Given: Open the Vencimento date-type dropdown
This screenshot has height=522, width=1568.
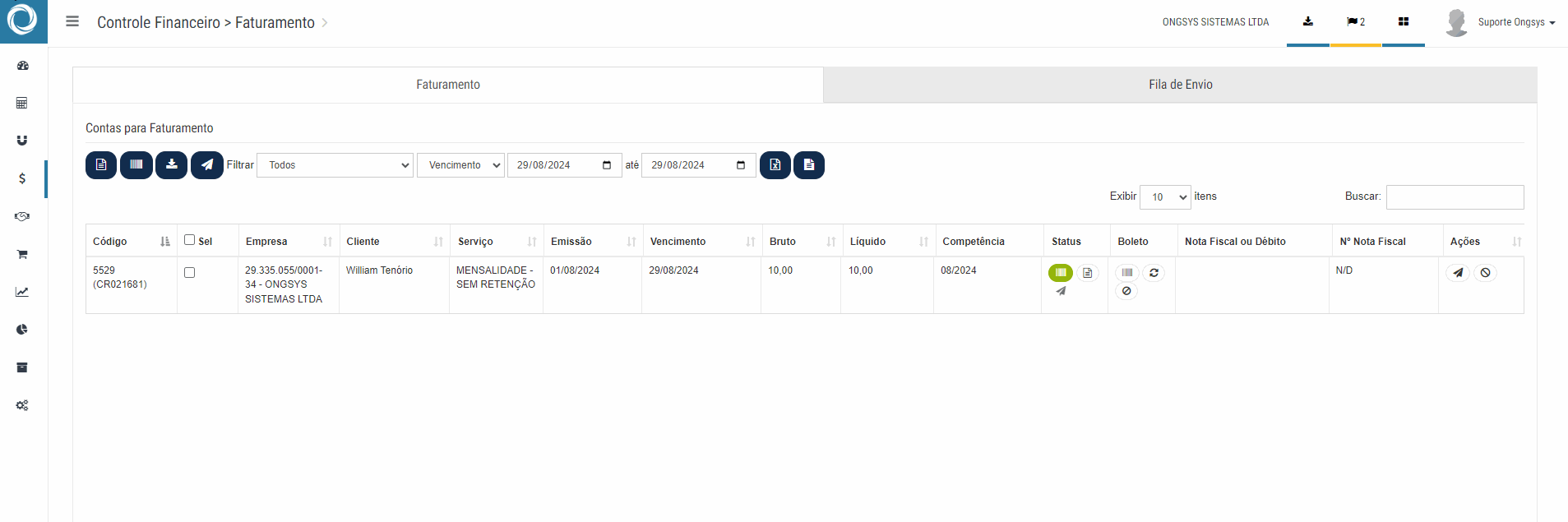Looking at the screenshot, I should [460, 165].
